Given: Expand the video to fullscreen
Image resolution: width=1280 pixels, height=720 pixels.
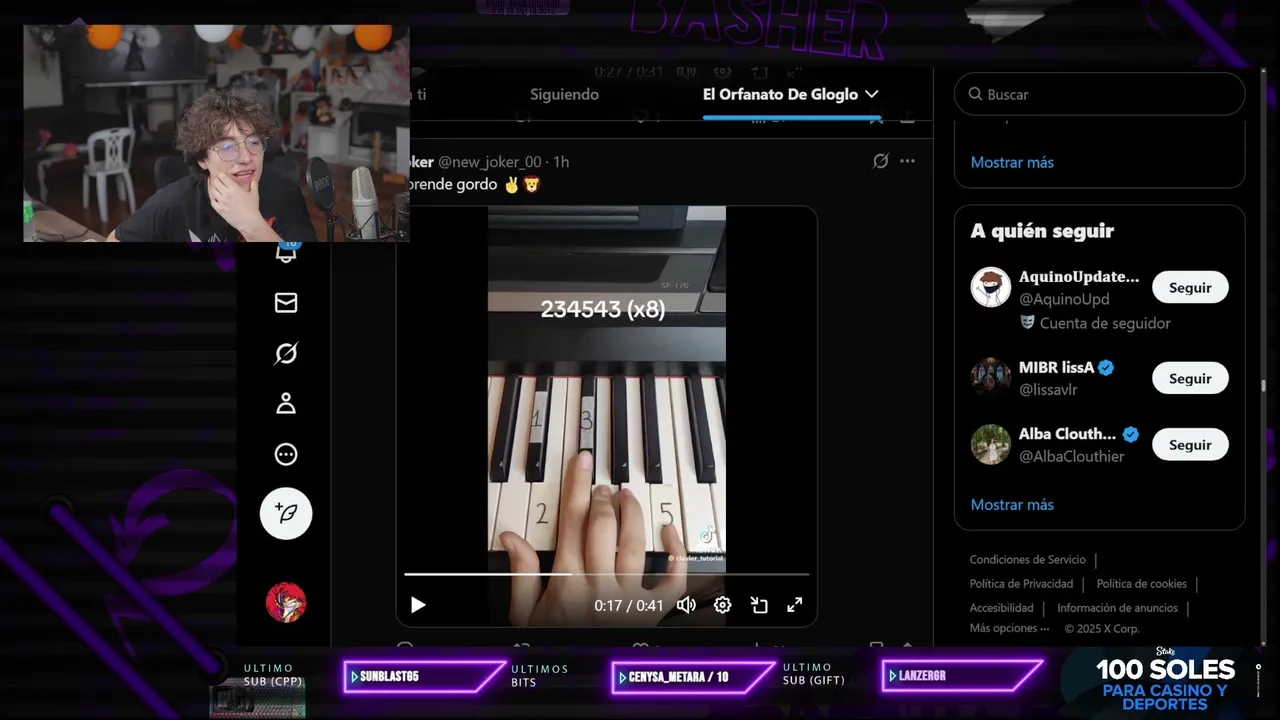Looking at the screenshot, I should (x=795, y=605).
